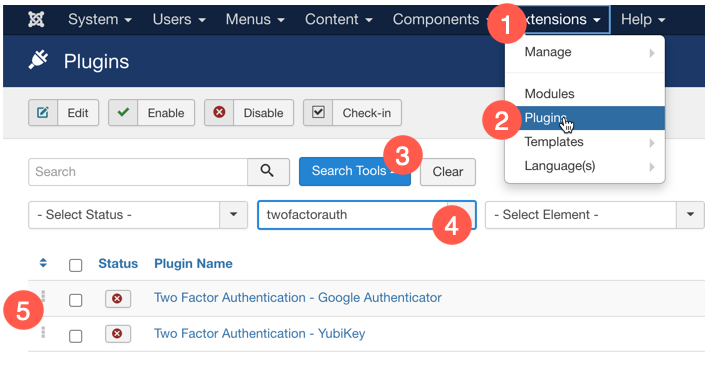
Task: Click the Edit pencil icon
Action: 43,112
